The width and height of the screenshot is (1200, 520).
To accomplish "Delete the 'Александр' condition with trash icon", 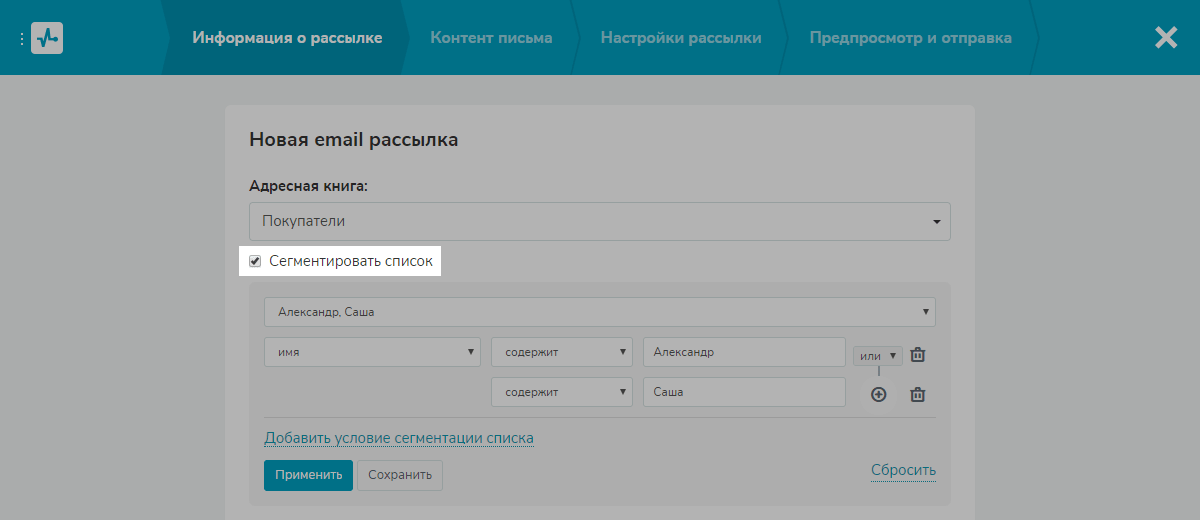I will click(x=917, y=355).
